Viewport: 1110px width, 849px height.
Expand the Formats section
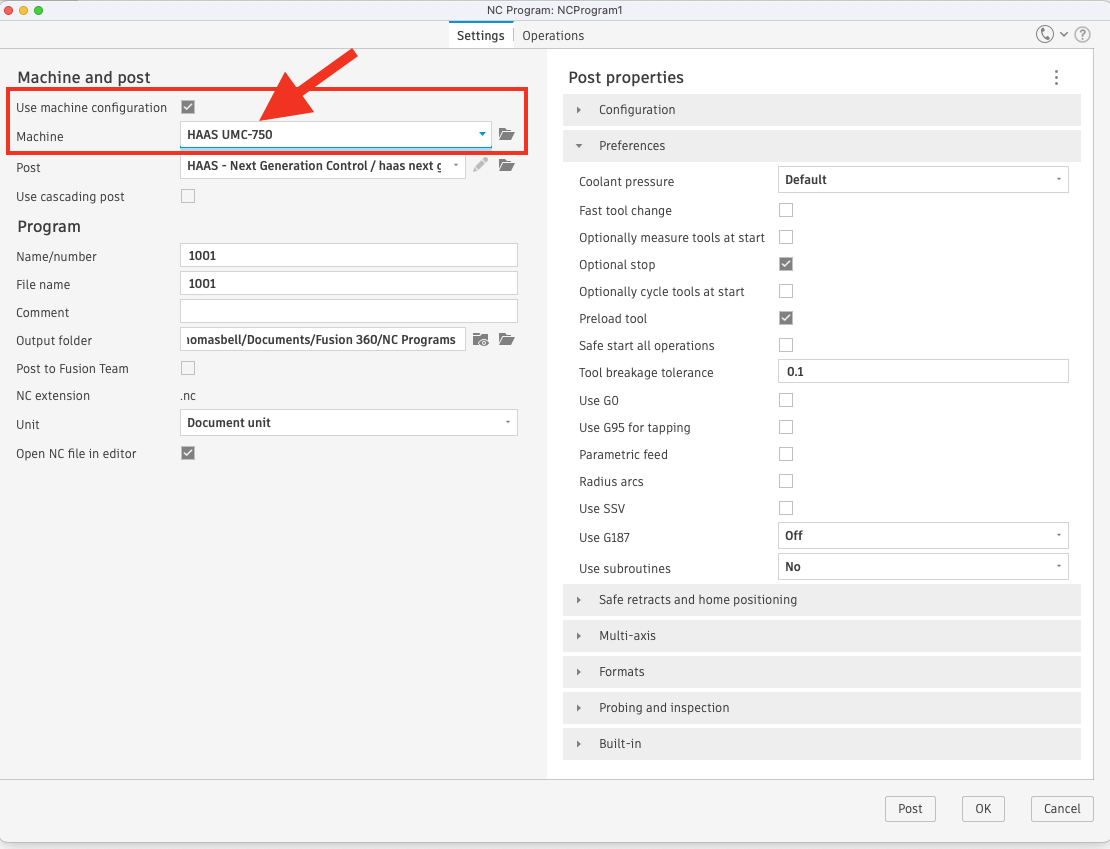point(821,672)
